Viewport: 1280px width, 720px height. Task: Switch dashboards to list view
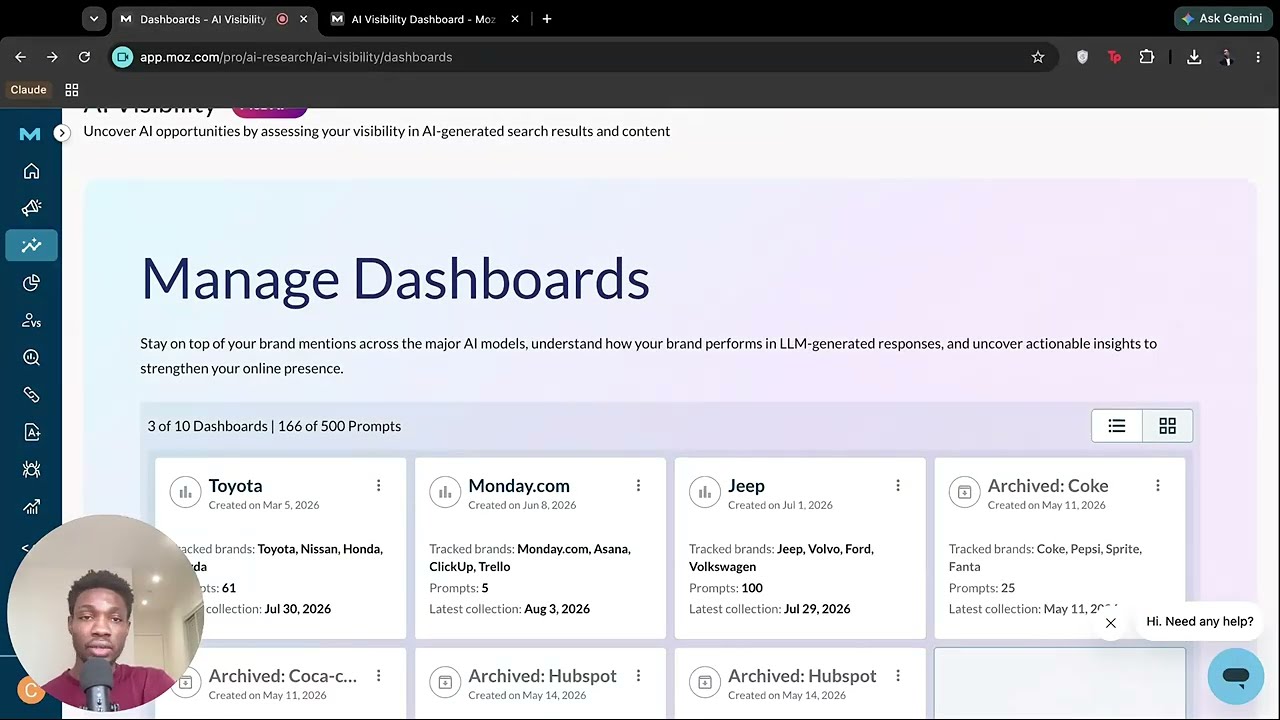click(1117, 426)
